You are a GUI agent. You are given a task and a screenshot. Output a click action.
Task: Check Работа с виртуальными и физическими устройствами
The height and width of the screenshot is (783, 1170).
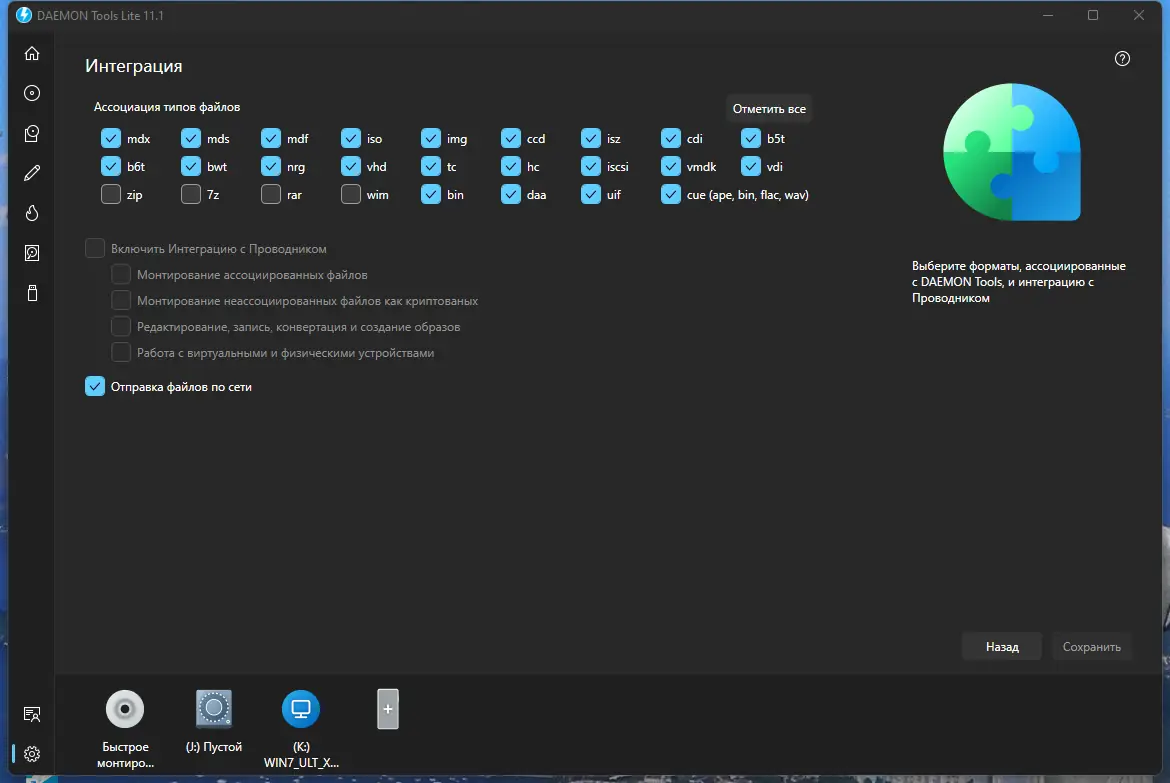tap(121, 352)
